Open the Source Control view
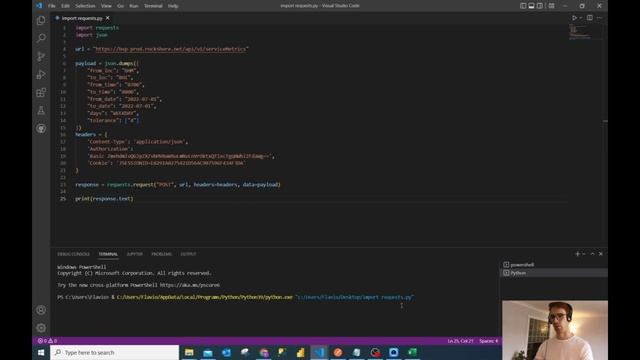640x360 pixels. click(41, 56)
